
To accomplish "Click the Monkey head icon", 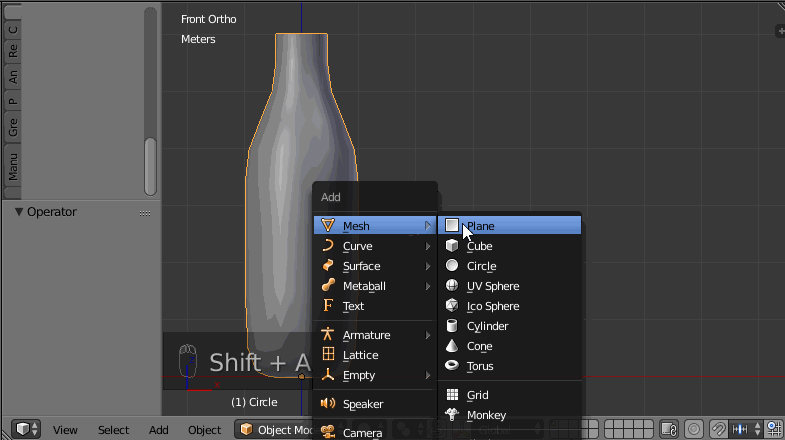I will [x=452, y=414].
